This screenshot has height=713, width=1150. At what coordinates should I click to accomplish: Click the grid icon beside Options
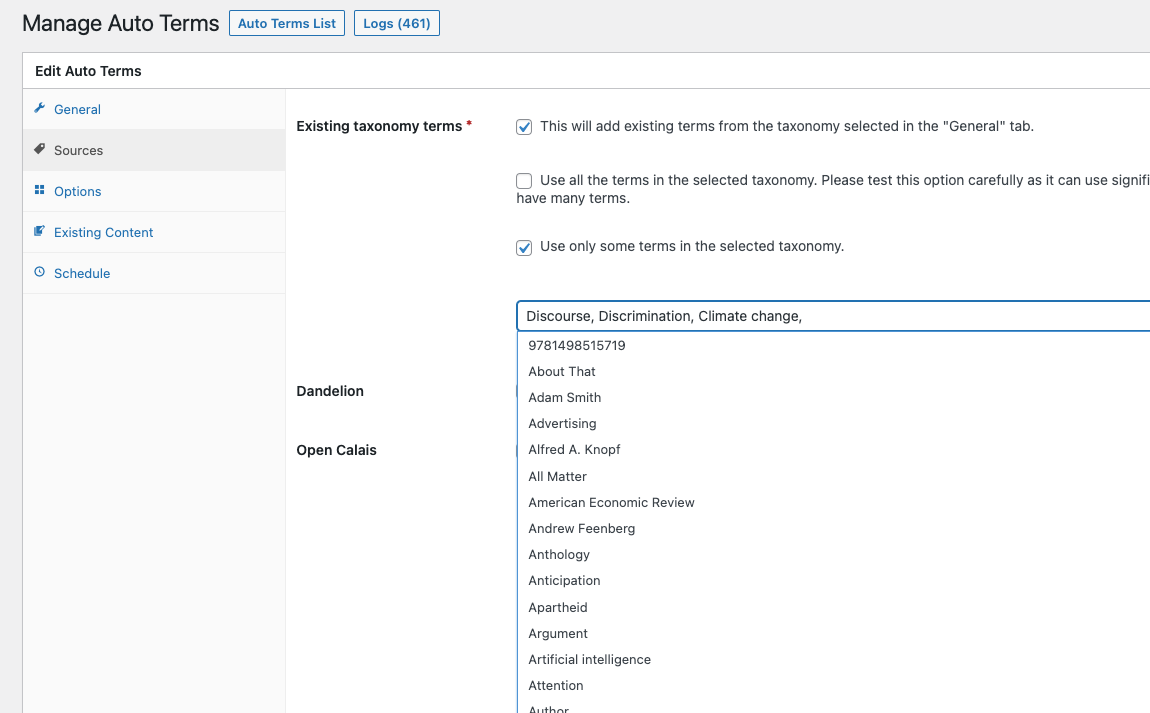click(39, 190)
